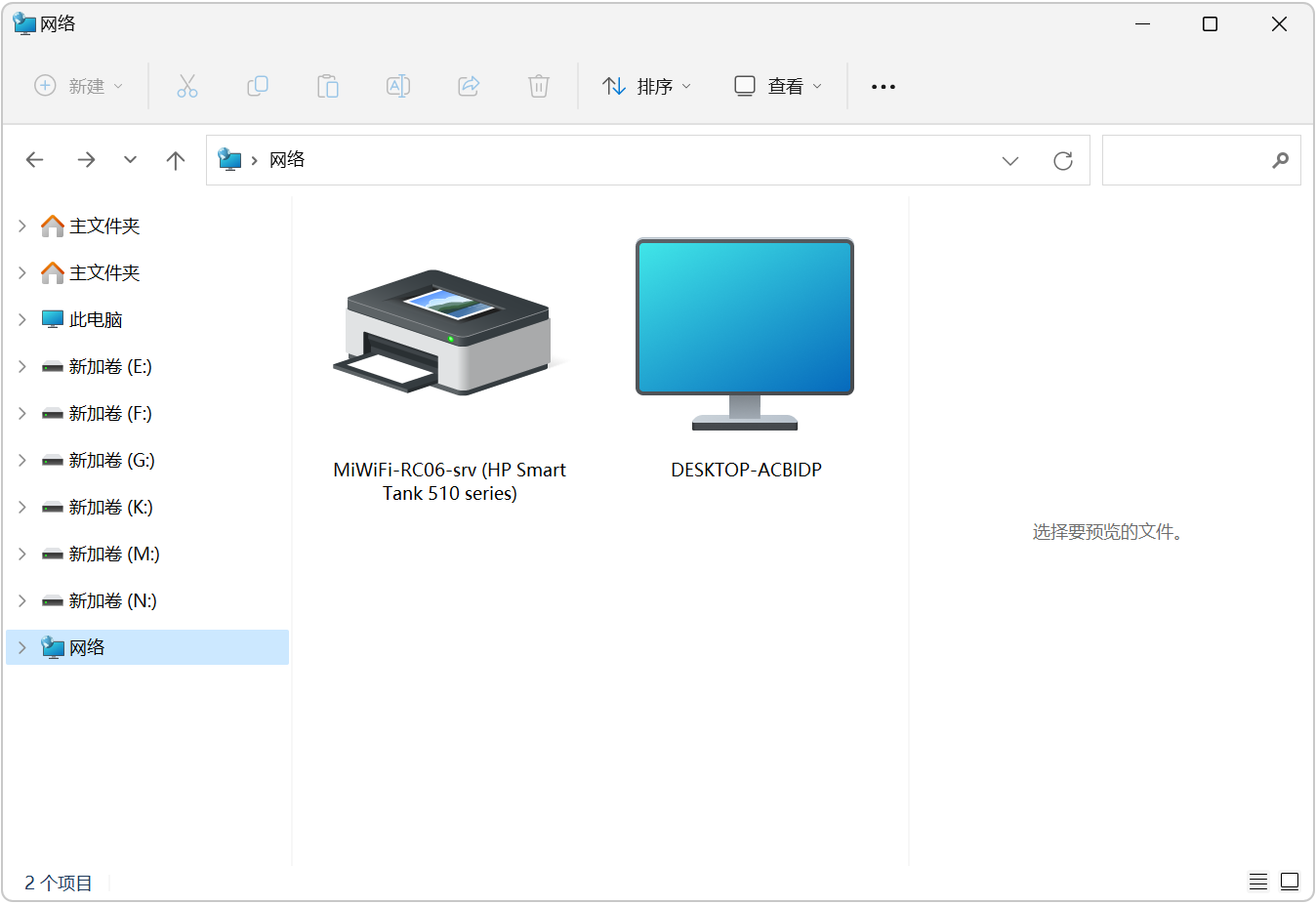
Task: Switch to large icons view in status bar
Action: (1290, 882)
